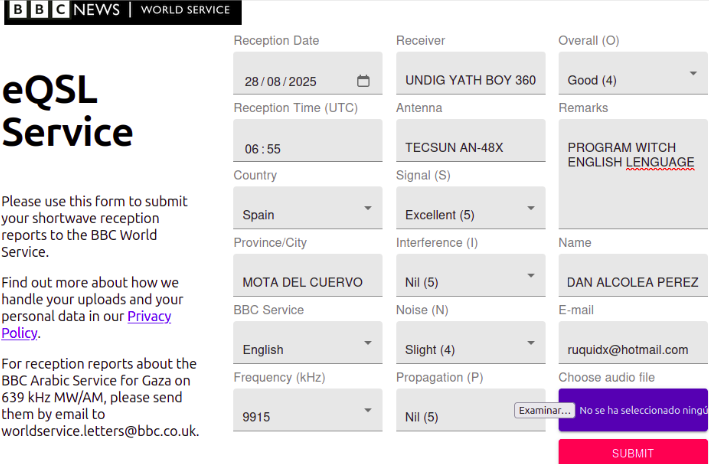Click the BBC News World Service logo
This screenshot has width=709, height=464.
pos(122,12)
